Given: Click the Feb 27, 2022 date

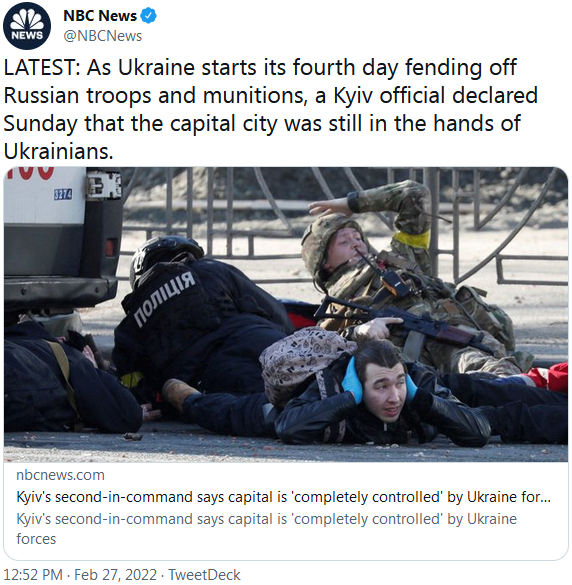Looking at the screenshot, I should (x=115, y=575).
